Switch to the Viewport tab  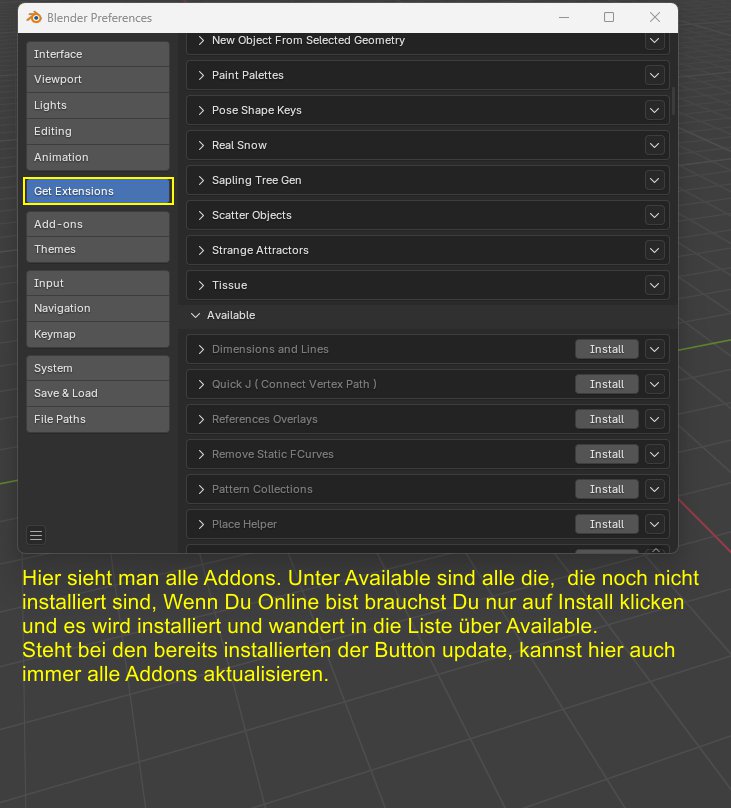click(98, 79)
